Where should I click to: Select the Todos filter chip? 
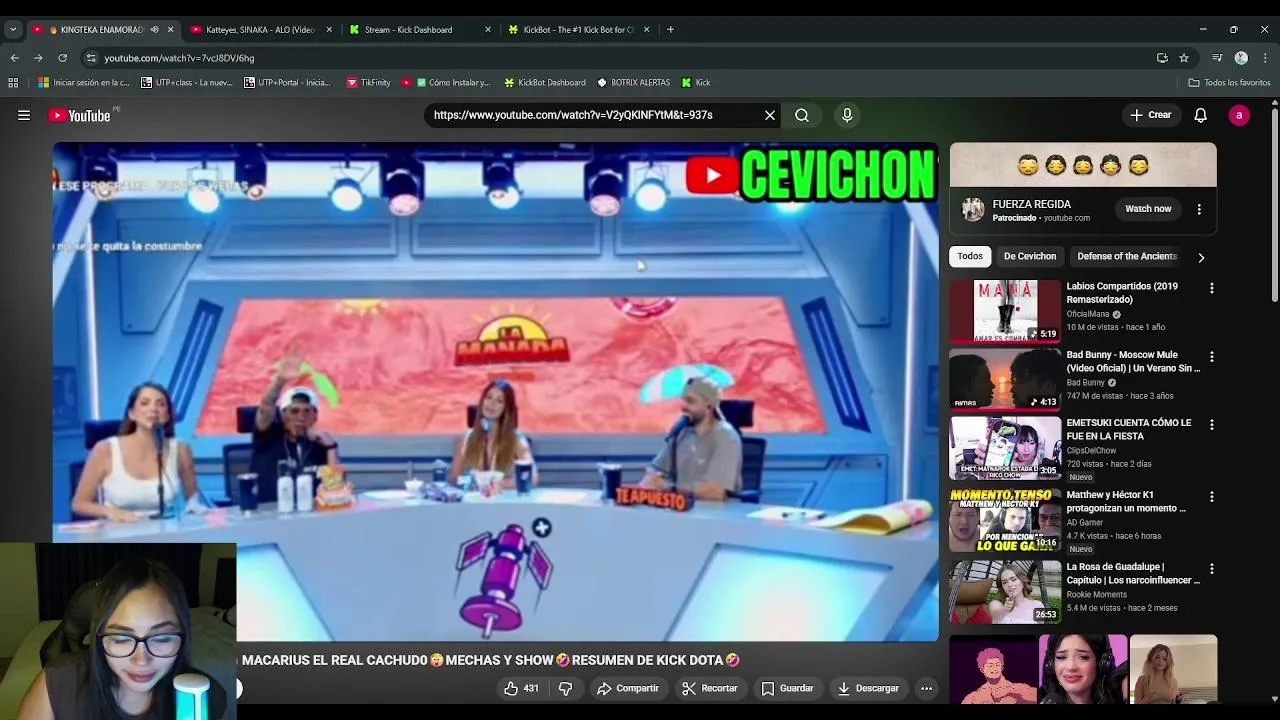point(970,257)
